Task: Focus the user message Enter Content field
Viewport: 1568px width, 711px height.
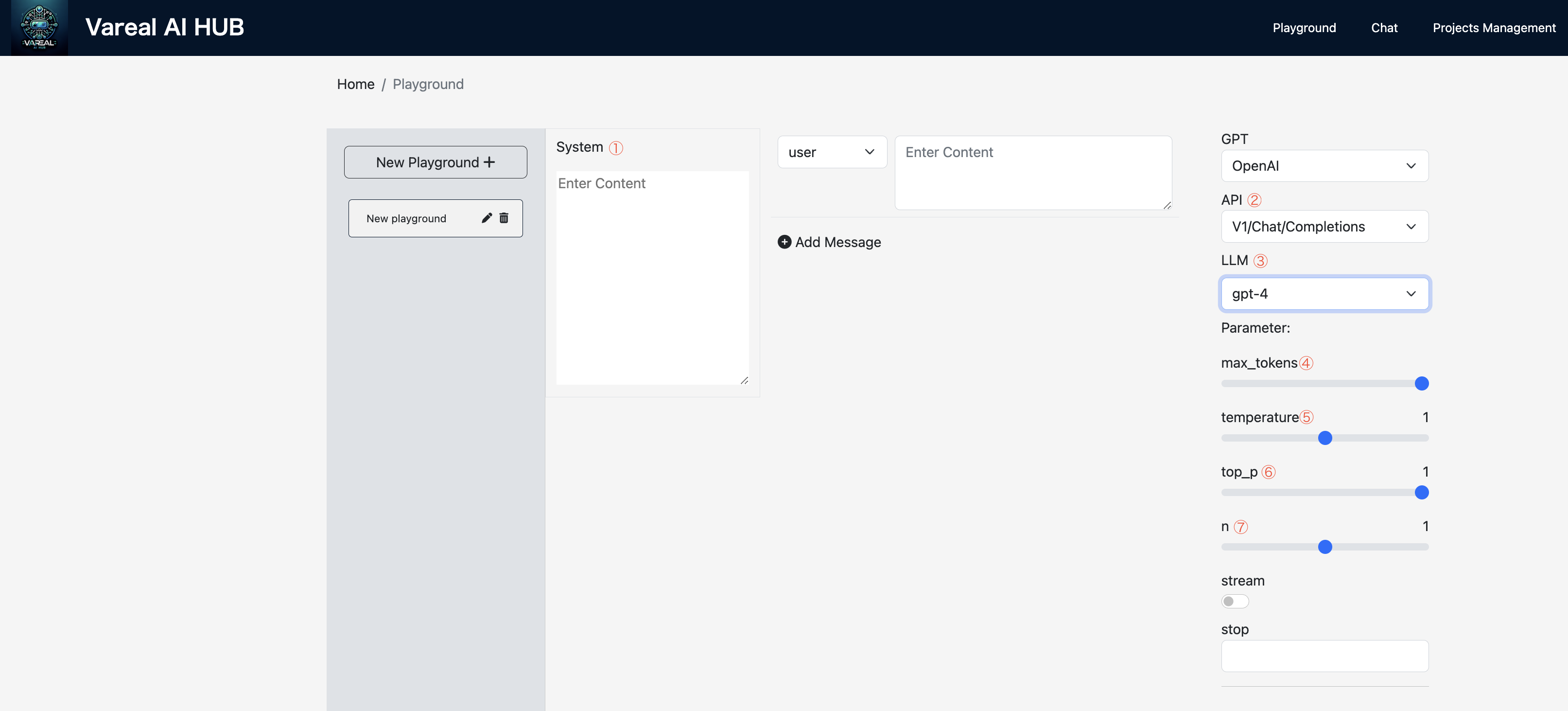Action: (x=1033, y=173)
